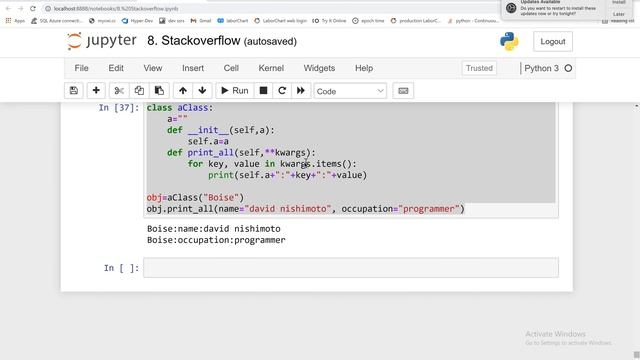
Task: Open the Try It Online bookmark
Action: tap(329, 20)
